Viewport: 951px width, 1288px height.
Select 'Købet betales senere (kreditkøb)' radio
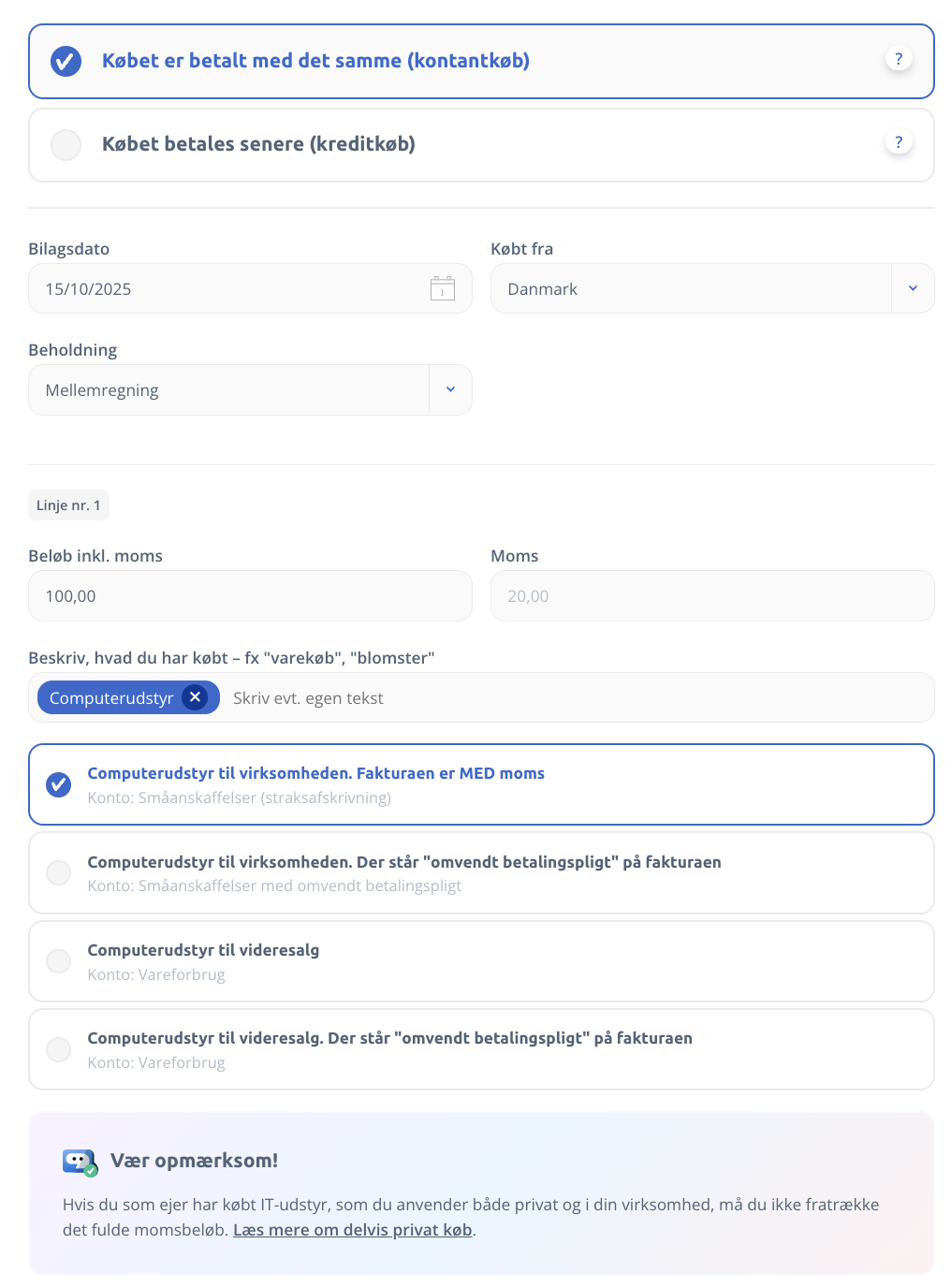[x=66, y=145]
